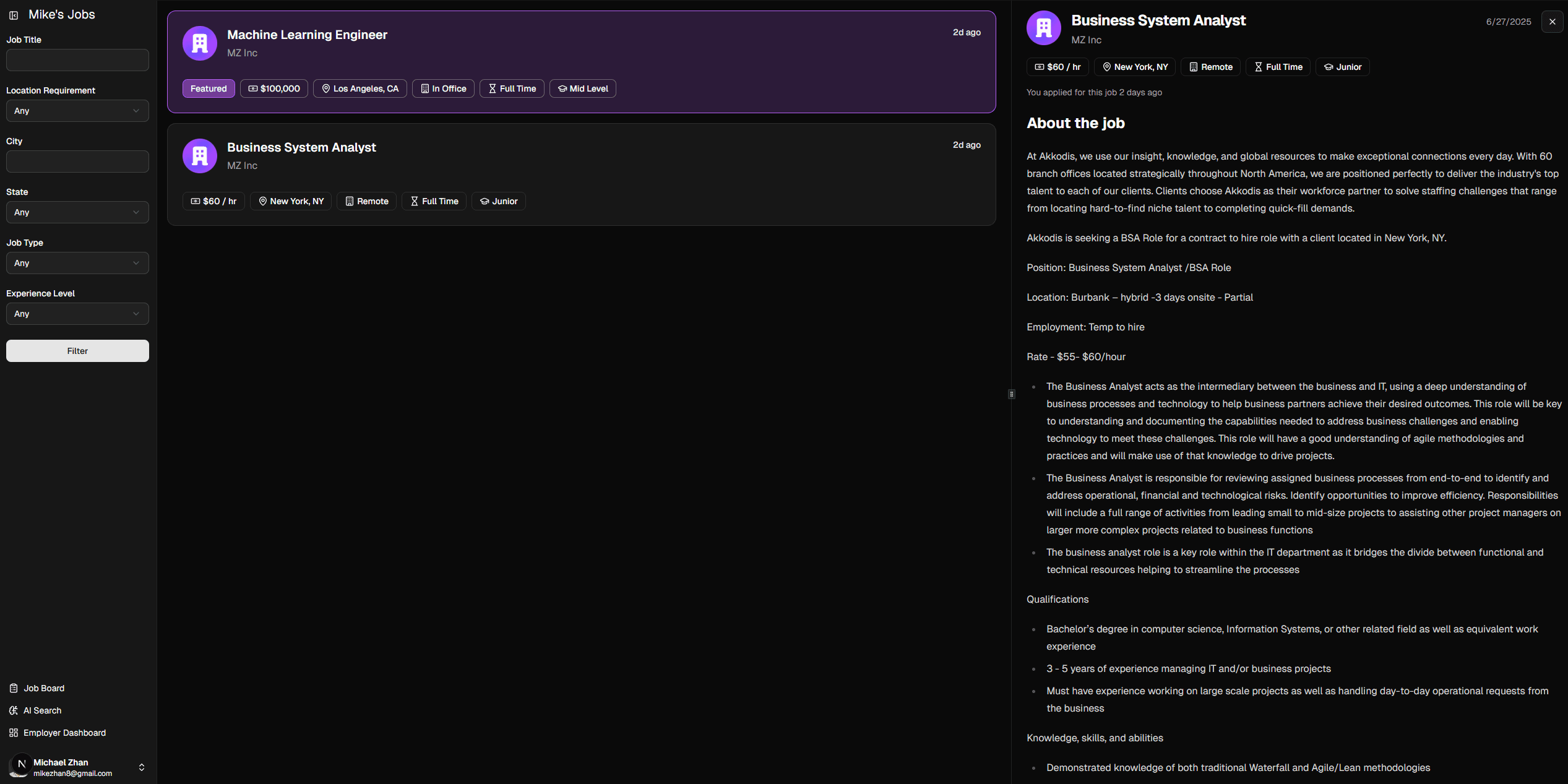Click the $60 / hr tag in detail panel
The height and width of the screenshot is (784, 1568).
coord(1058,67)
